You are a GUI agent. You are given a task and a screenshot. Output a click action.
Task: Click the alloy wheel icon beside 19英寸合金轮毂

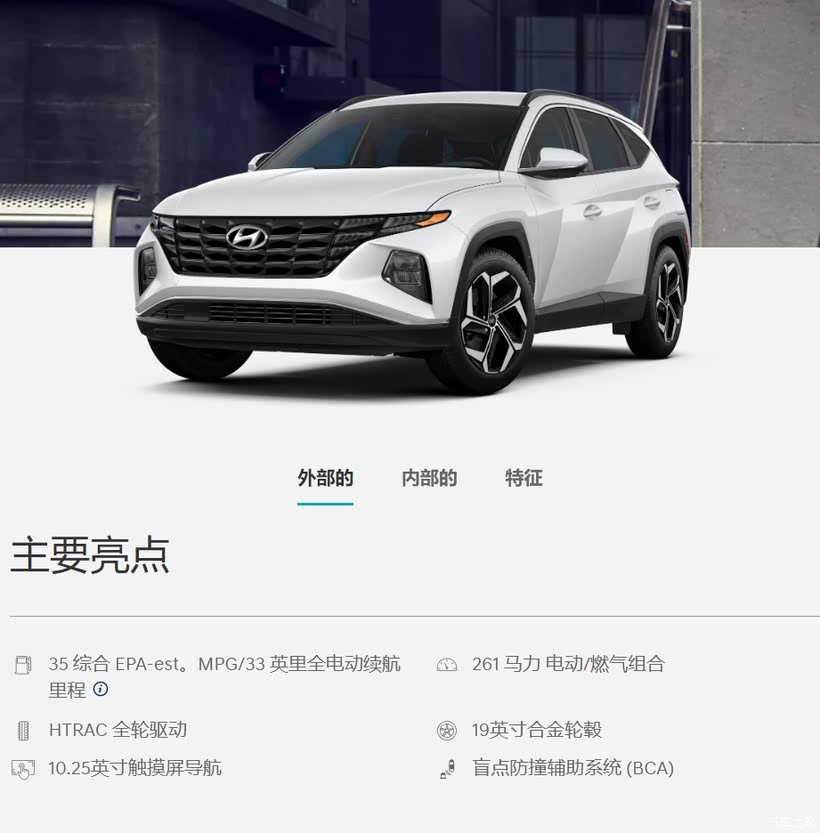[x=447, y=730]
